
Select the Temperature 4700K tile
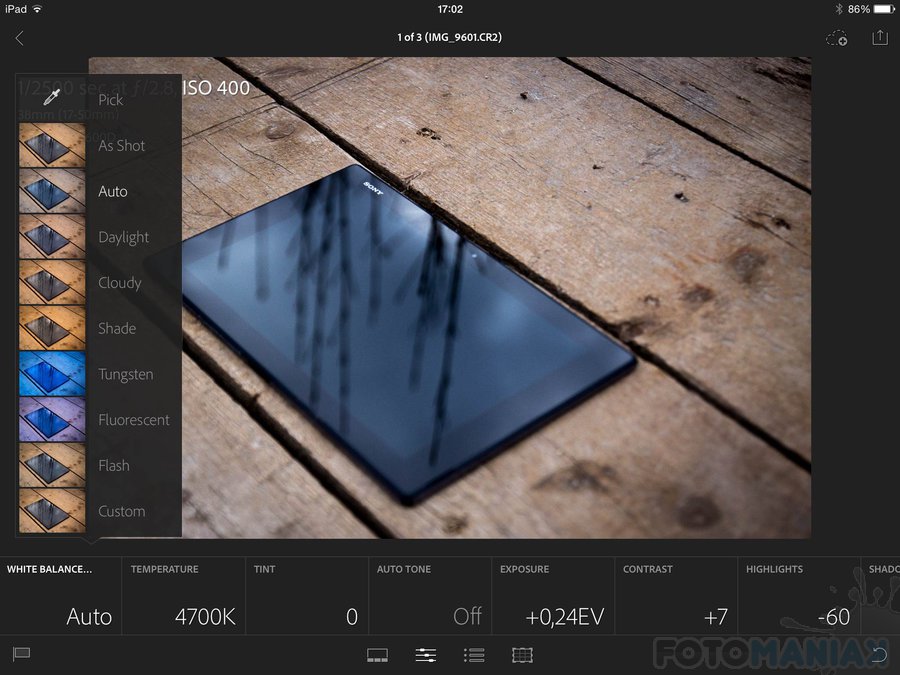[x=184, y=596]
